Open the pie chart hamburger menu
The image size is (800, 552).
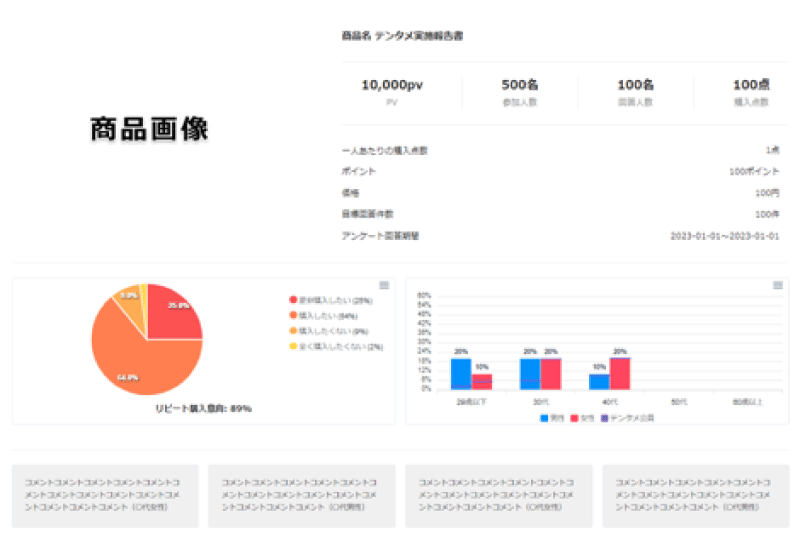point(384,286)
